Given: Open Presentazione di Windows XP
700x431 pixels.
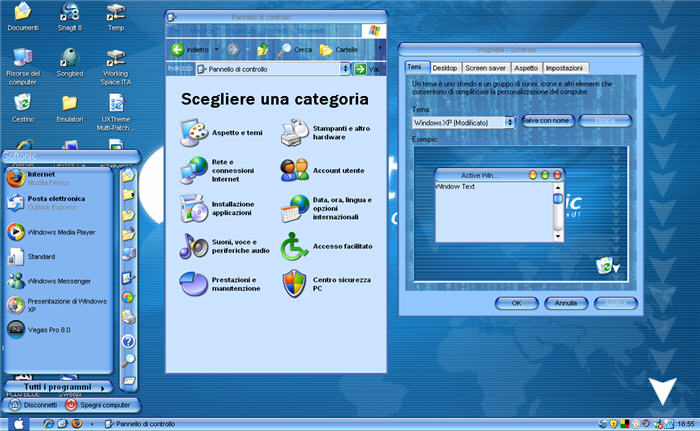Looking at the screenshot, I should (57, 305).
